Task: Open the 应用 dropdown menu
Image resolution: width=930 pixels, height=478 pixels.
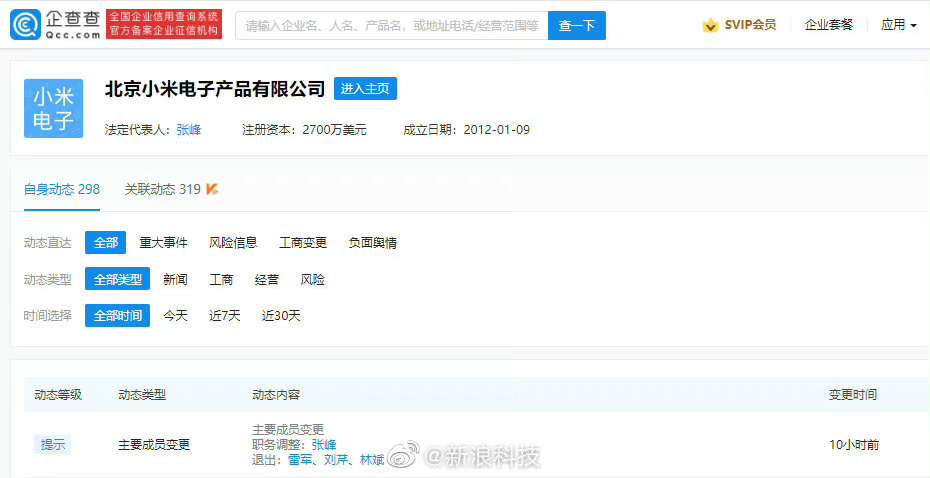Action: point(898,25)
